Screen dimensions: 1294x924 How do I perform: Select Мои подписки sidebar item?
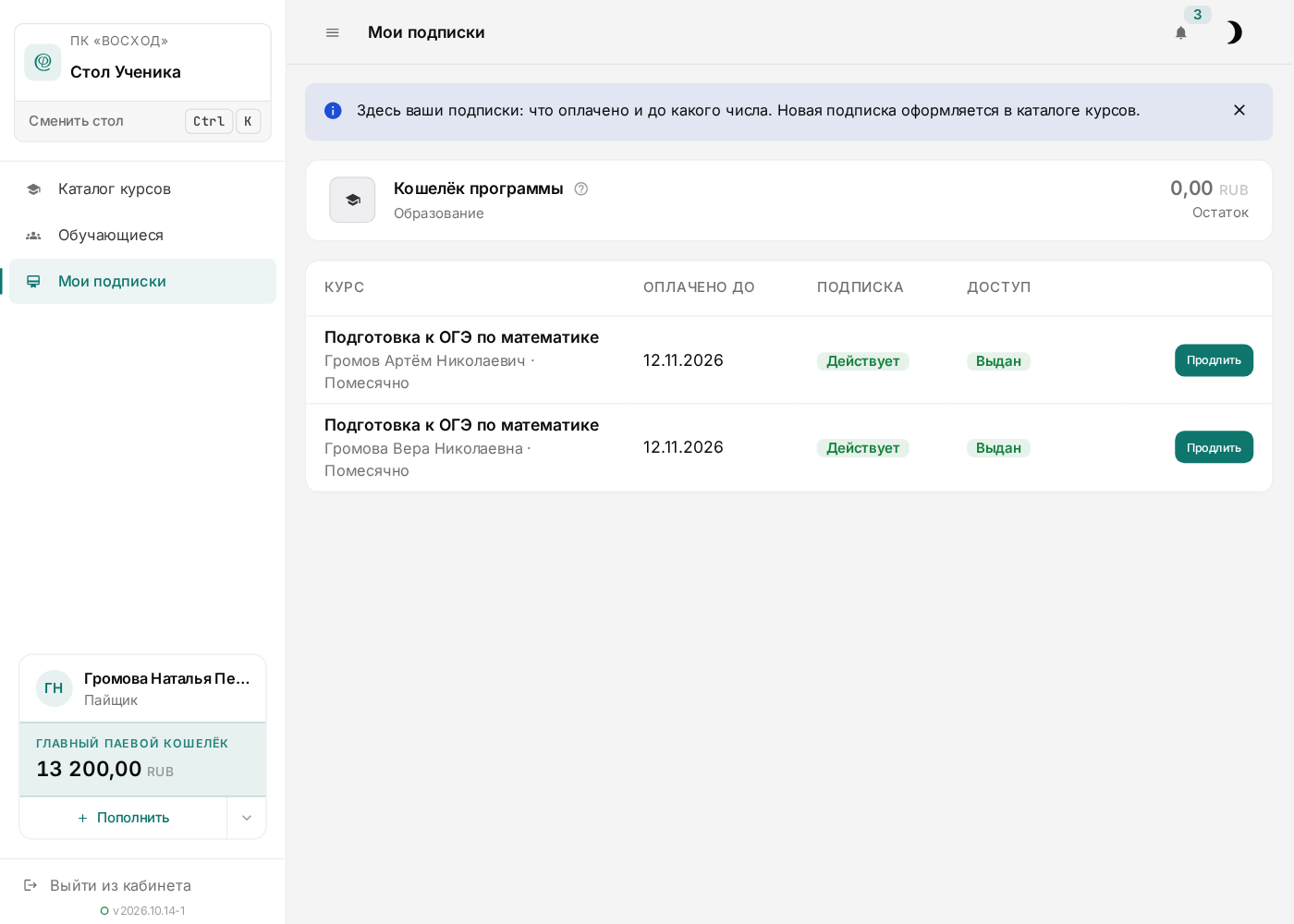142,281
